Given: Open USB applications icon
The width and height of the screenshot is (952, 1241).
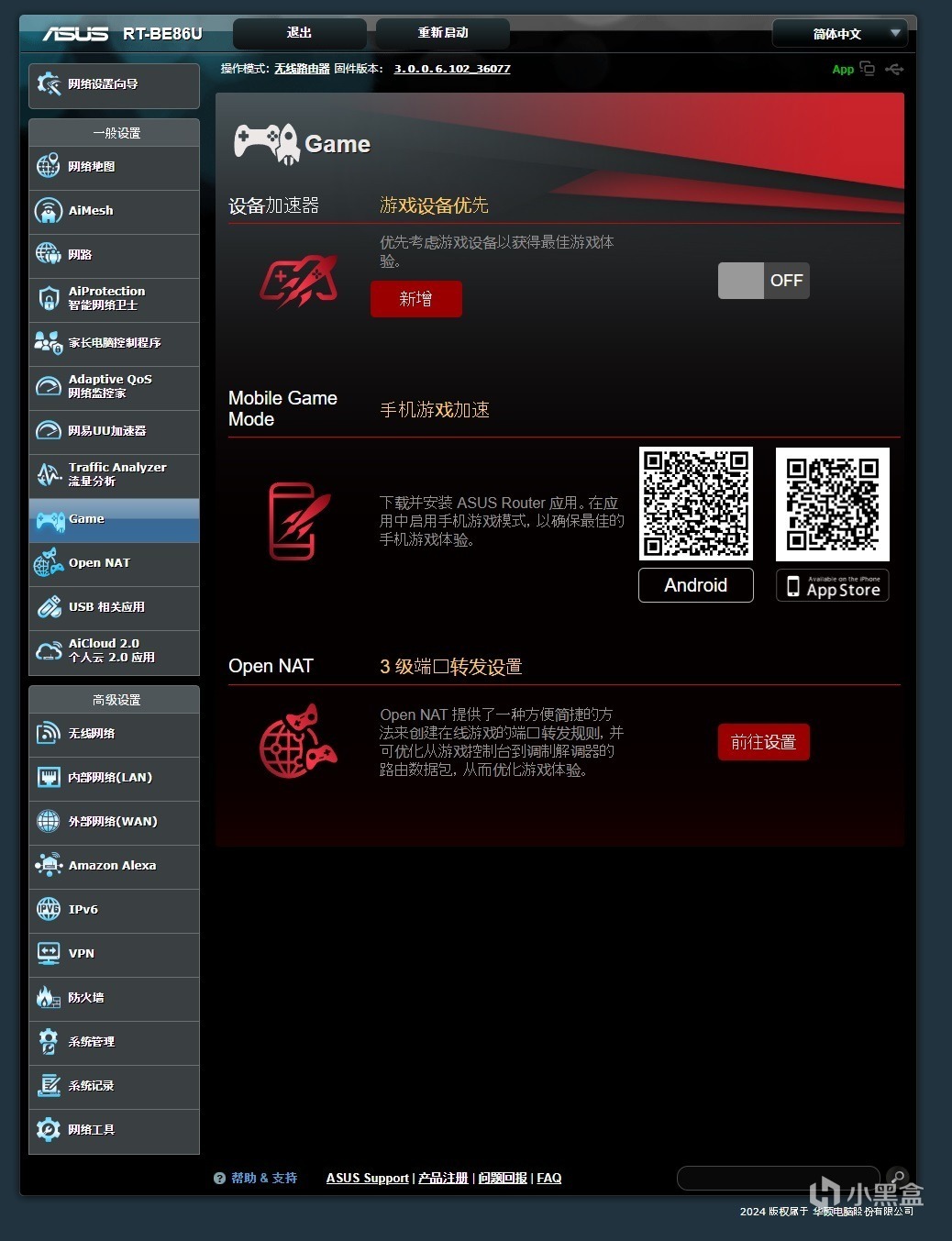Looking at the screenshot, I should pyautogui.click(x=48, y=606).
